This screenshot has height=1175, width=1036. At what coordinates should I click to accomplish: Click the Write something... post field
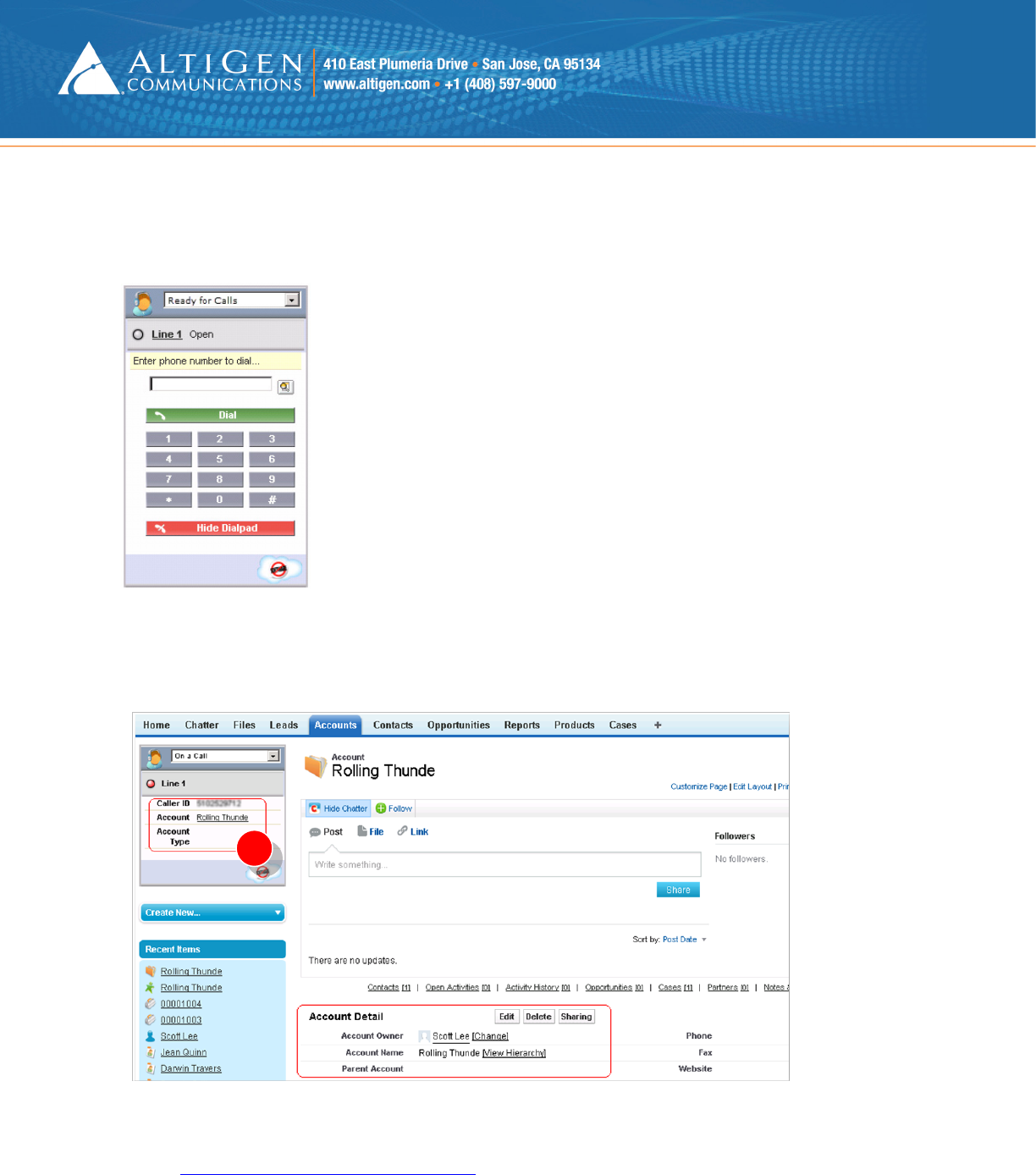coord(504,864)
